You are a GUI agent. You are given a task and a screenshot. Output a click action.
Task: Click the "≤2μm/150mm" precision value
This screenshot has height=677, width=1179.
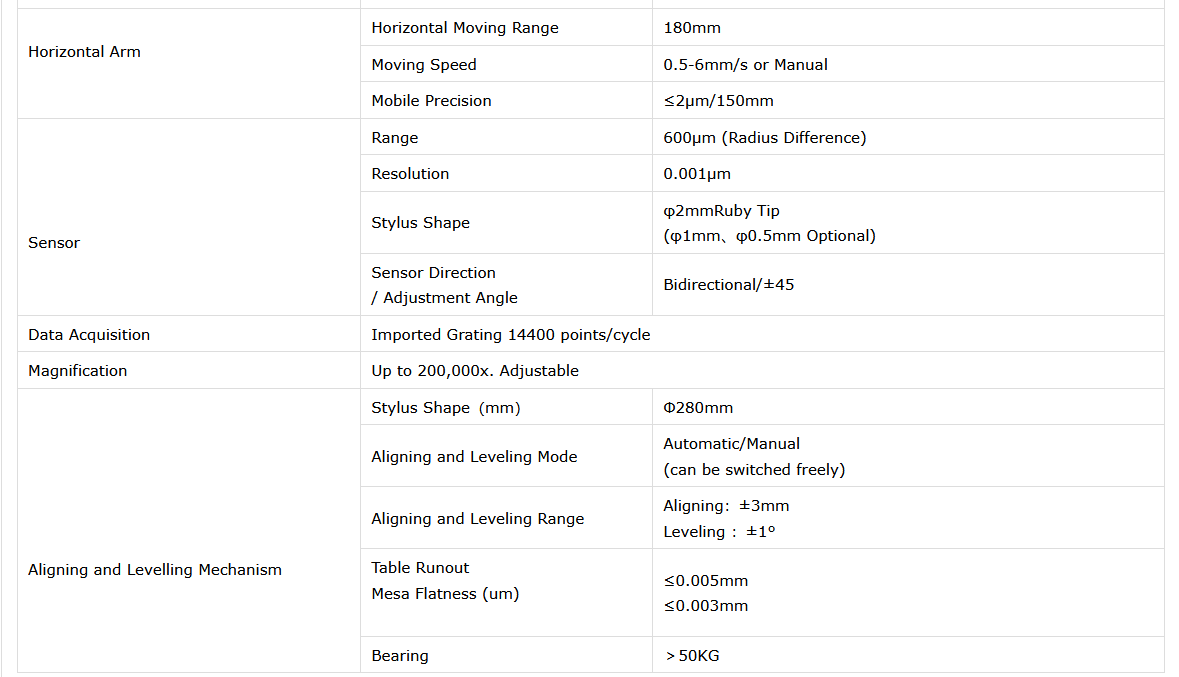[x=718, y=101]
